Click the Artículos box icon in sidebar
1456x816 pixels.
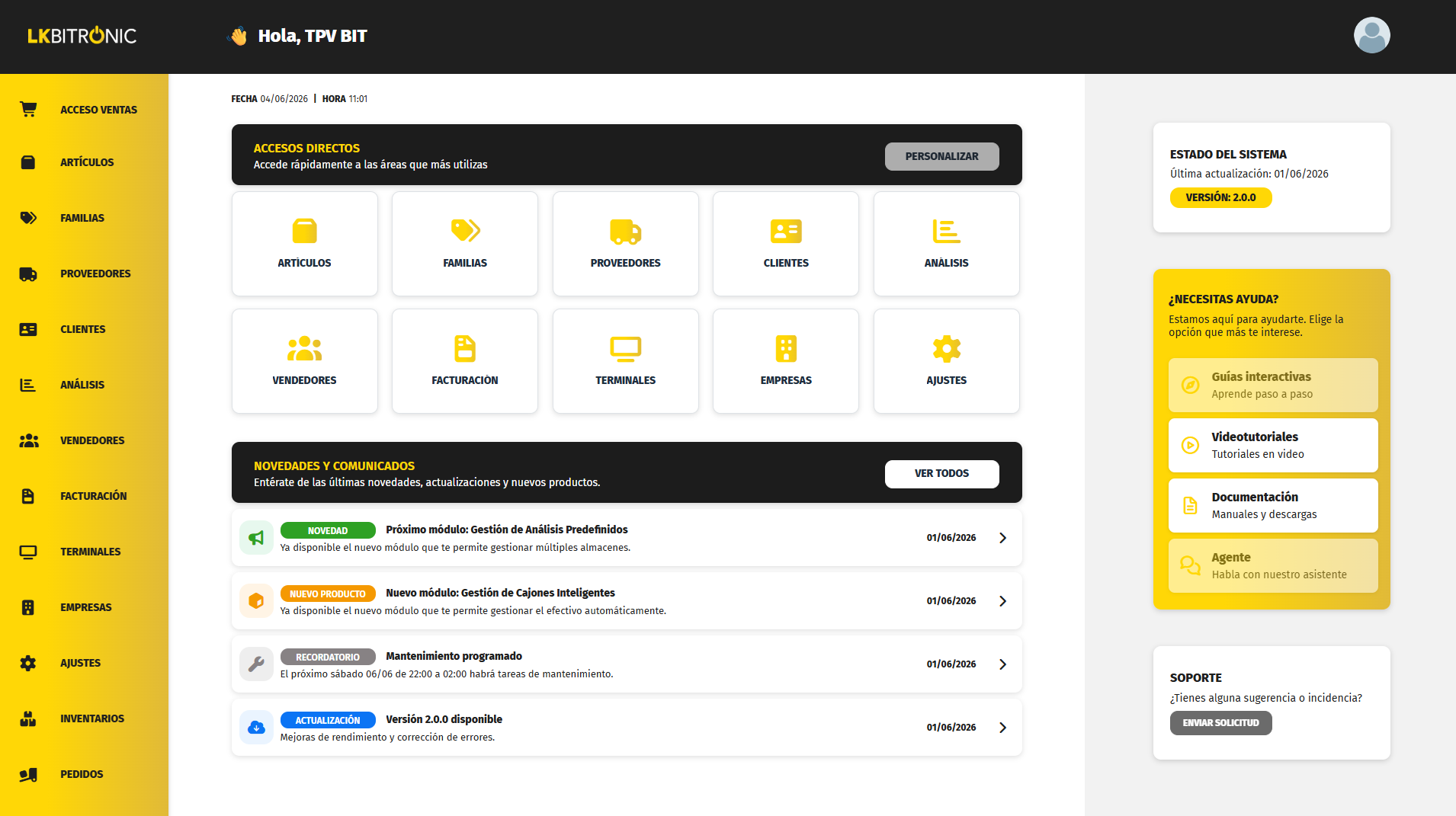click(28, 162)
